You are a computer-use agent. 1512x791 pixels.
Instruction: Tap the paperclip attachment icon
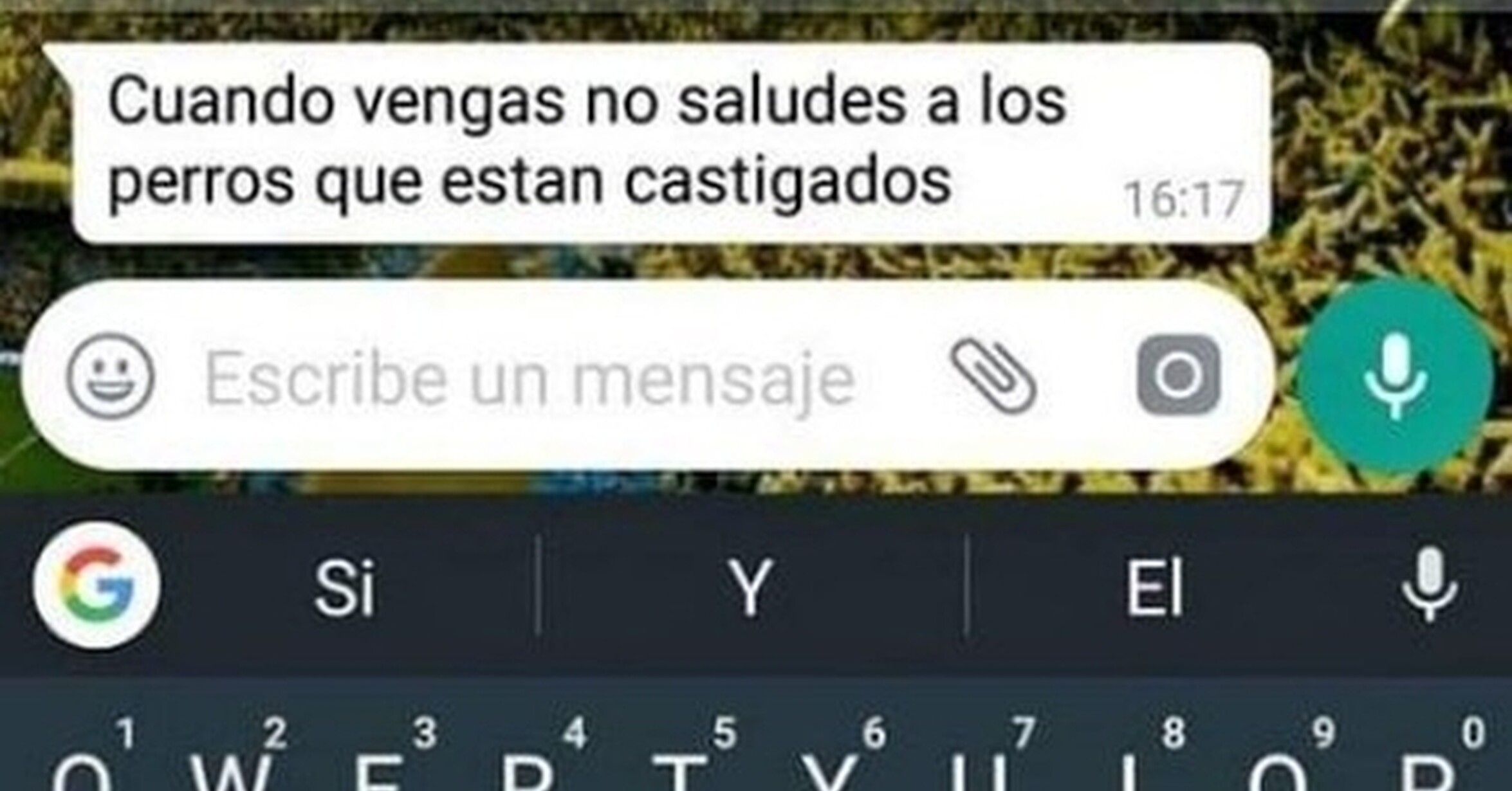994,376
